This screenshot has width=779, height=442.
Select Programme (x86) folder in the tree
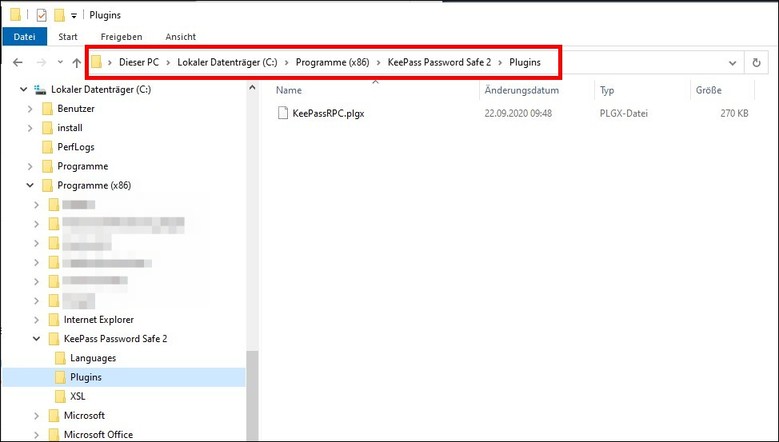94,186
